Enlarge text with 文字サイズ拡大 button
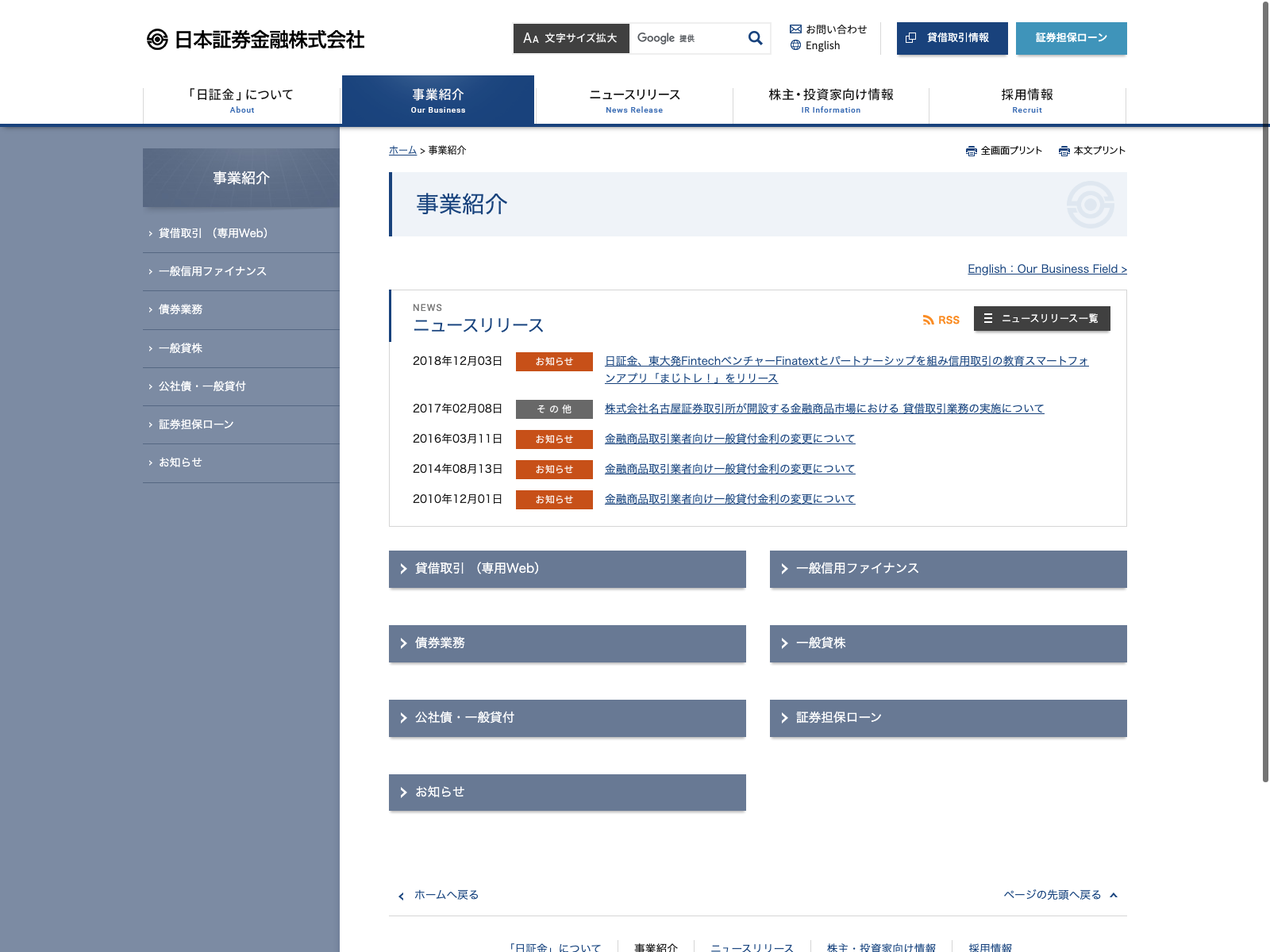Viewport: 1270px width, 952px height. [x=571, y=38]
